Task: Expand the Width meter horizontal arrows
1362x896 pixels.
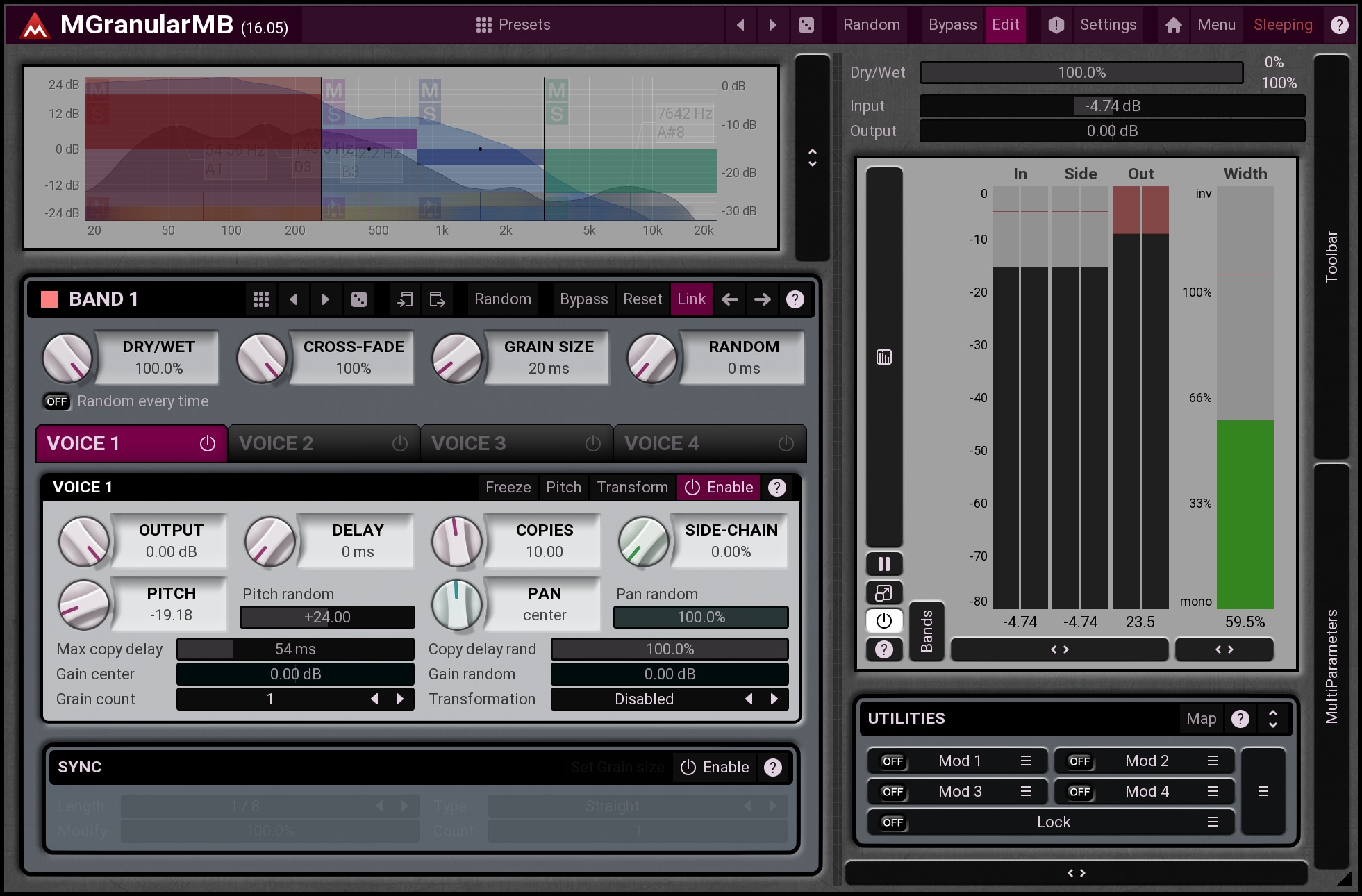Action: coord(1224,649)
